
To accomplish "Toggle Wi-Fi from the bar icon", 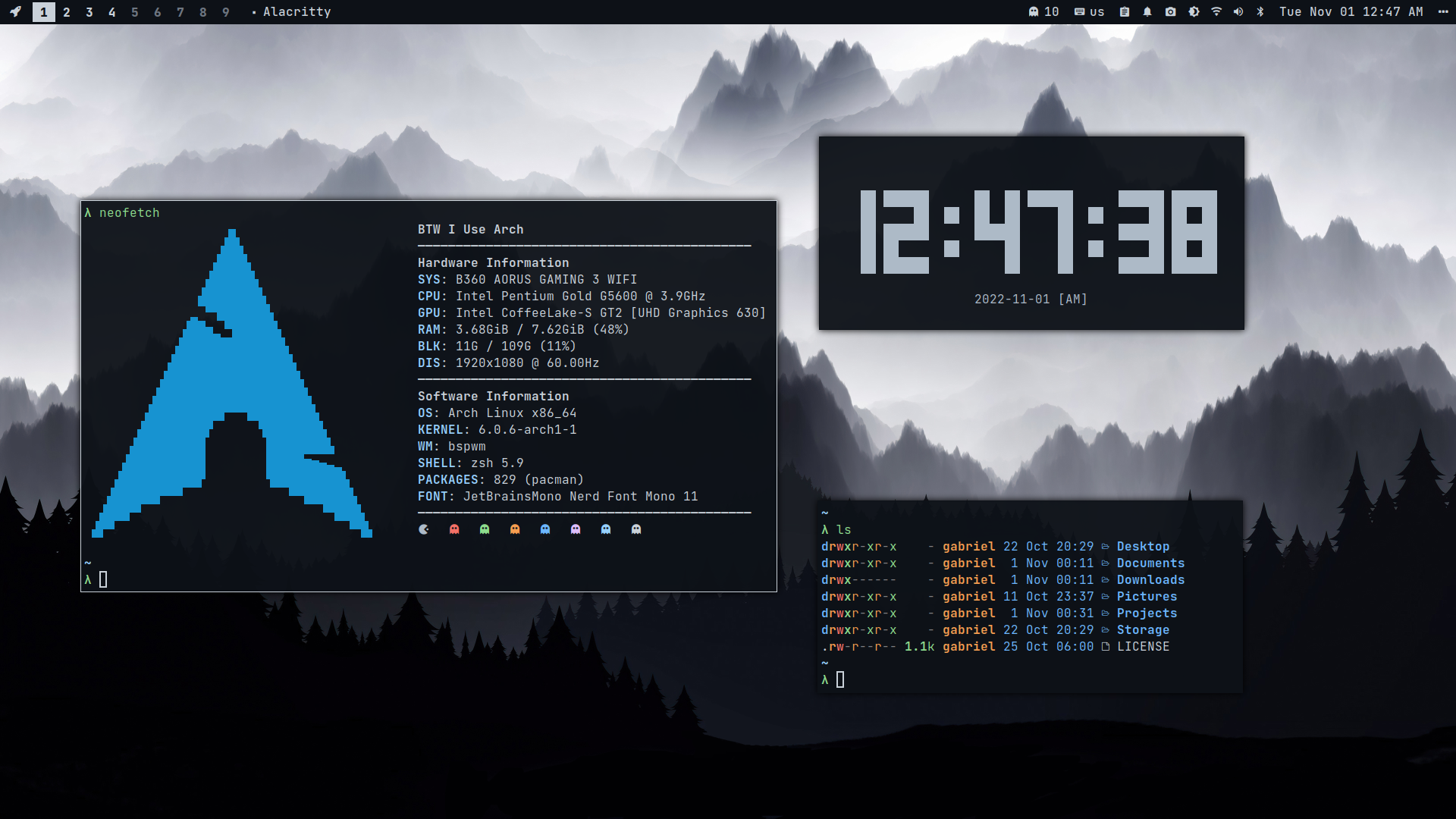I will tap(1216, 11).
